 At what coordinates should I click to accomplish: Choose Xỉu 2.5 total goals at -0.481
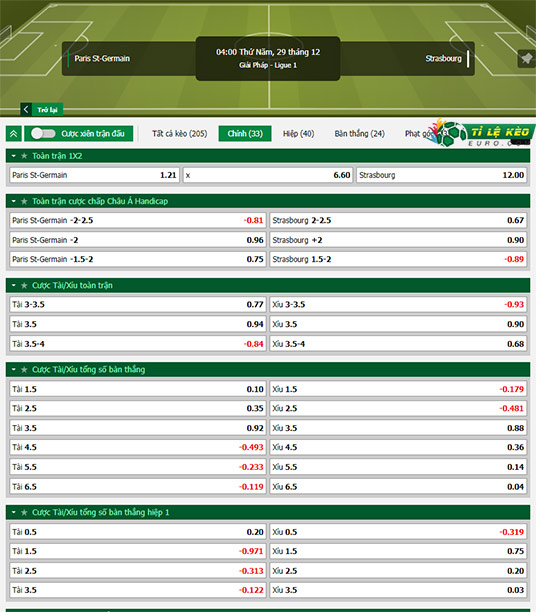[x=398, y=409]
